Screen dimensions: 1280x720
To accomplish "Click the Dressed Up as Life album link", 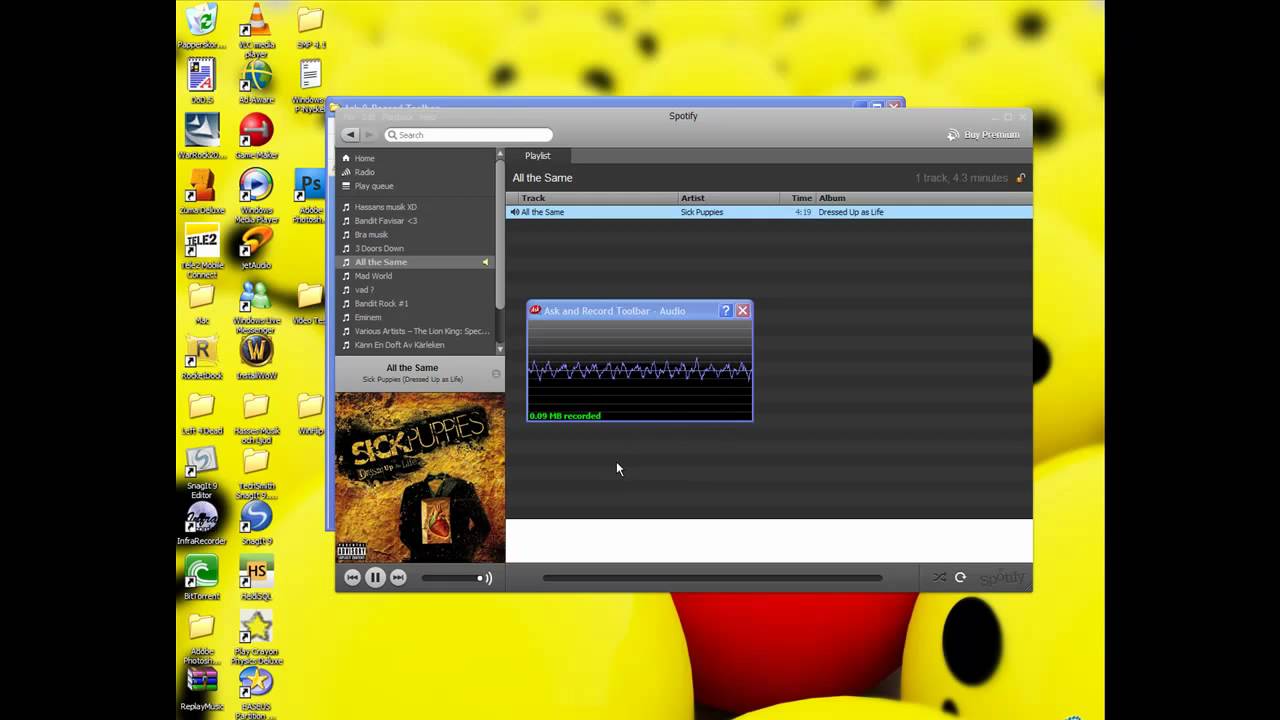I will (x=851, y=212).
